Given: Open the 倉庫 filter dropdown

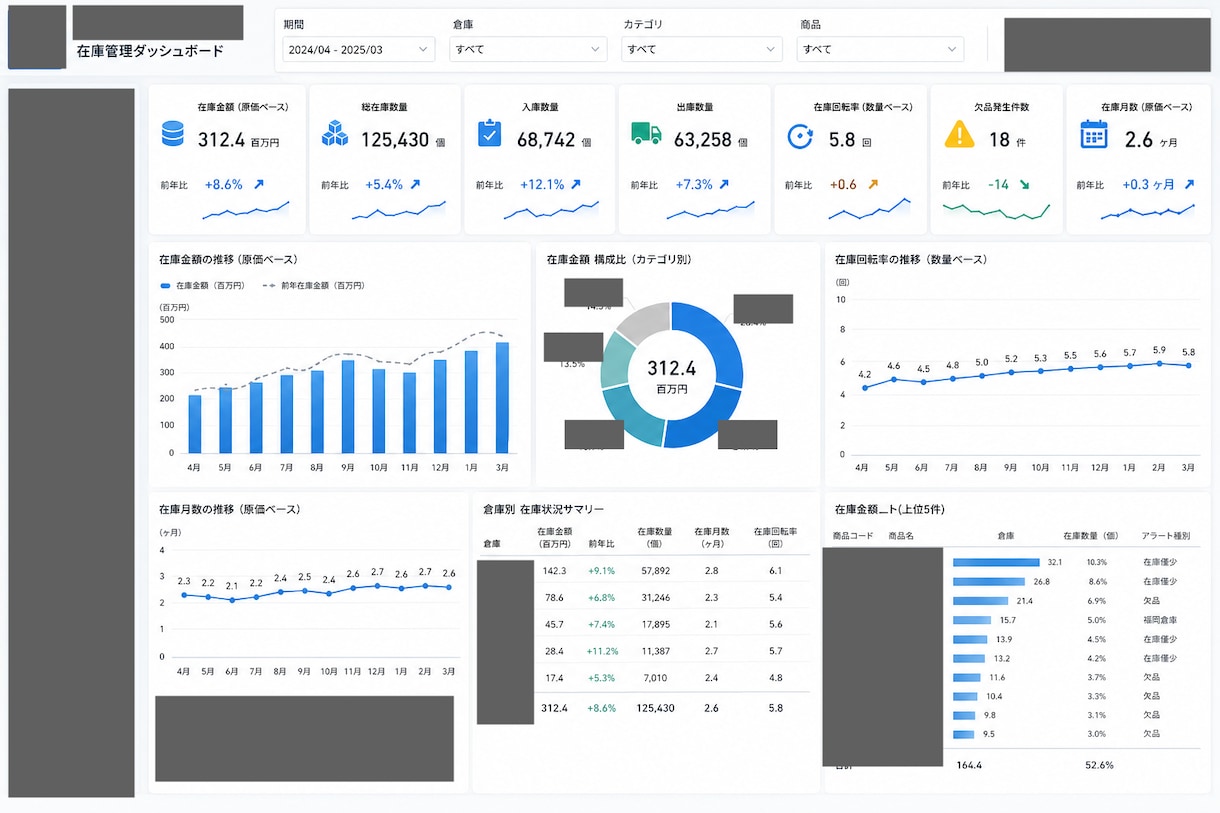Looking at the screenshot, I should coord(528,49).
